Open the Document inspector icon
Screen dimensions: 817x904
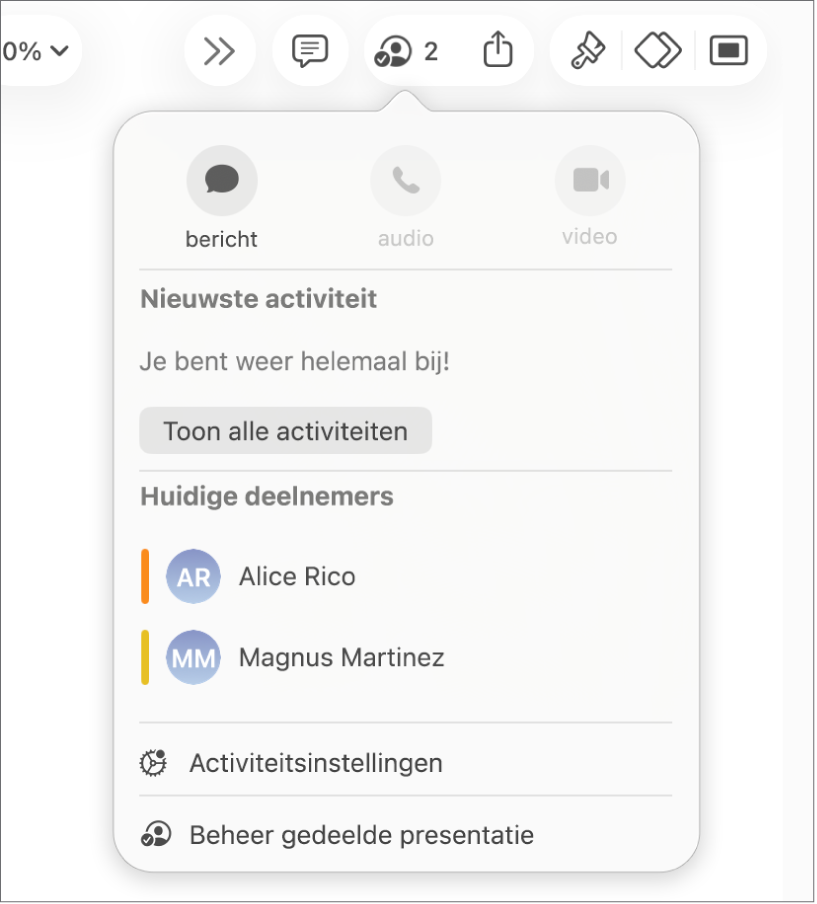(x=729, y=51)
